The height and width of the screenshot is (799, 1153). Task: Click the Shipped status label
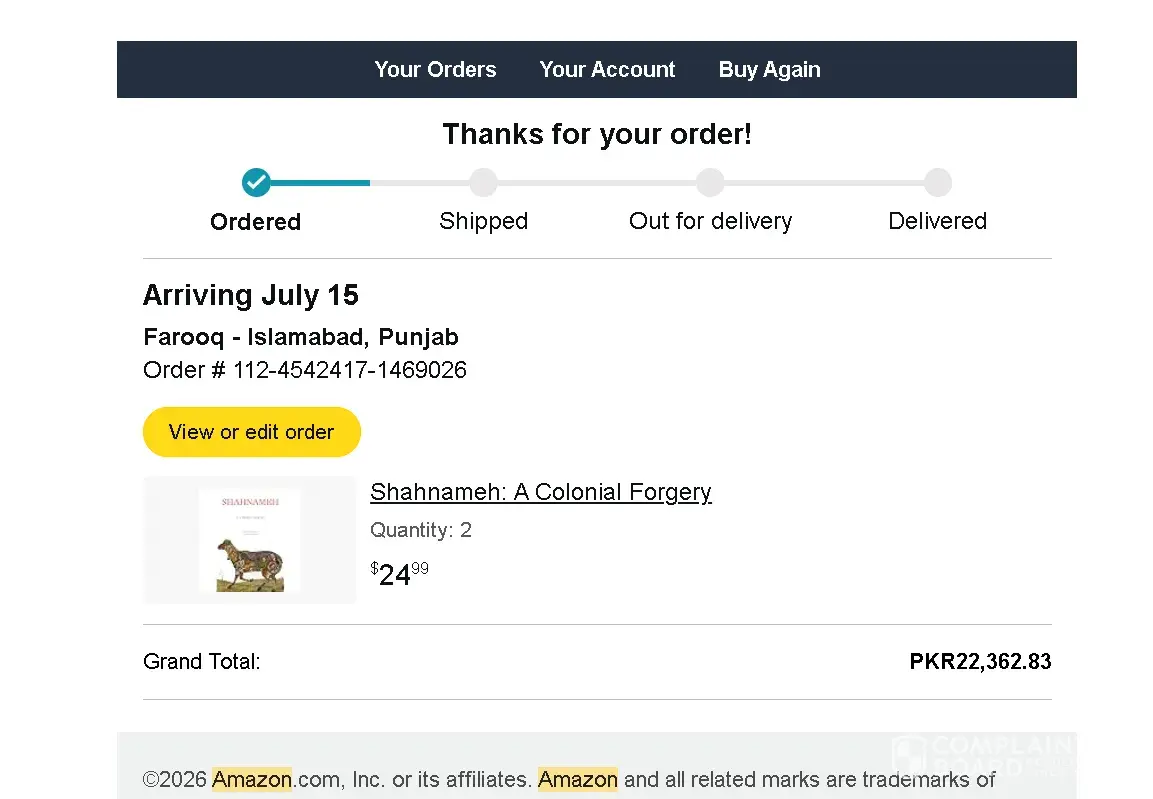[x=483, y=221]
